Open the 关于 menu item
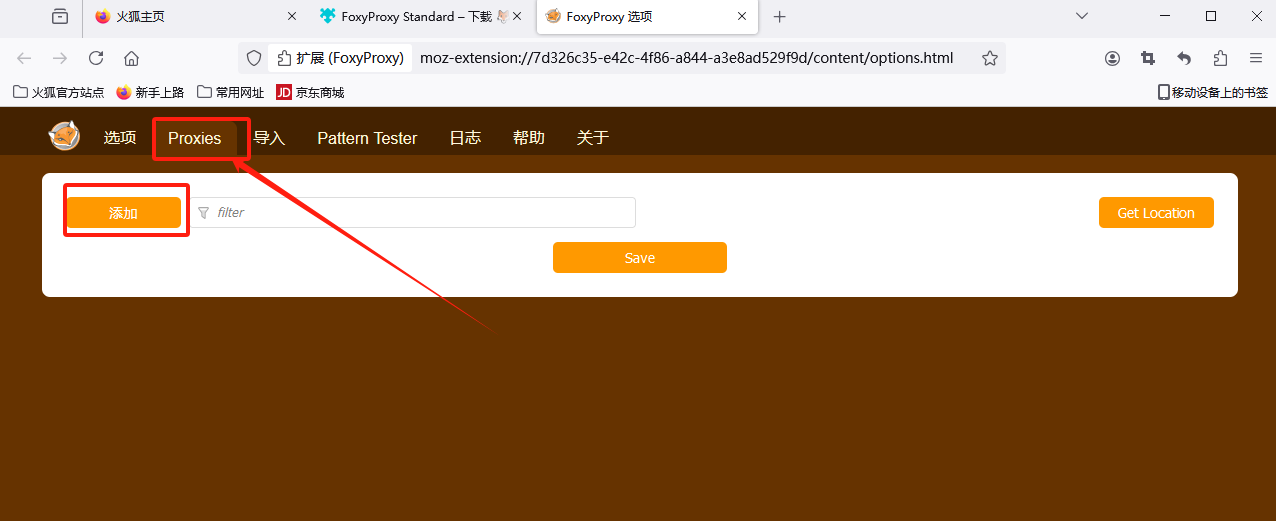This screenshot has height=521, width=1276. pos(593,138)
